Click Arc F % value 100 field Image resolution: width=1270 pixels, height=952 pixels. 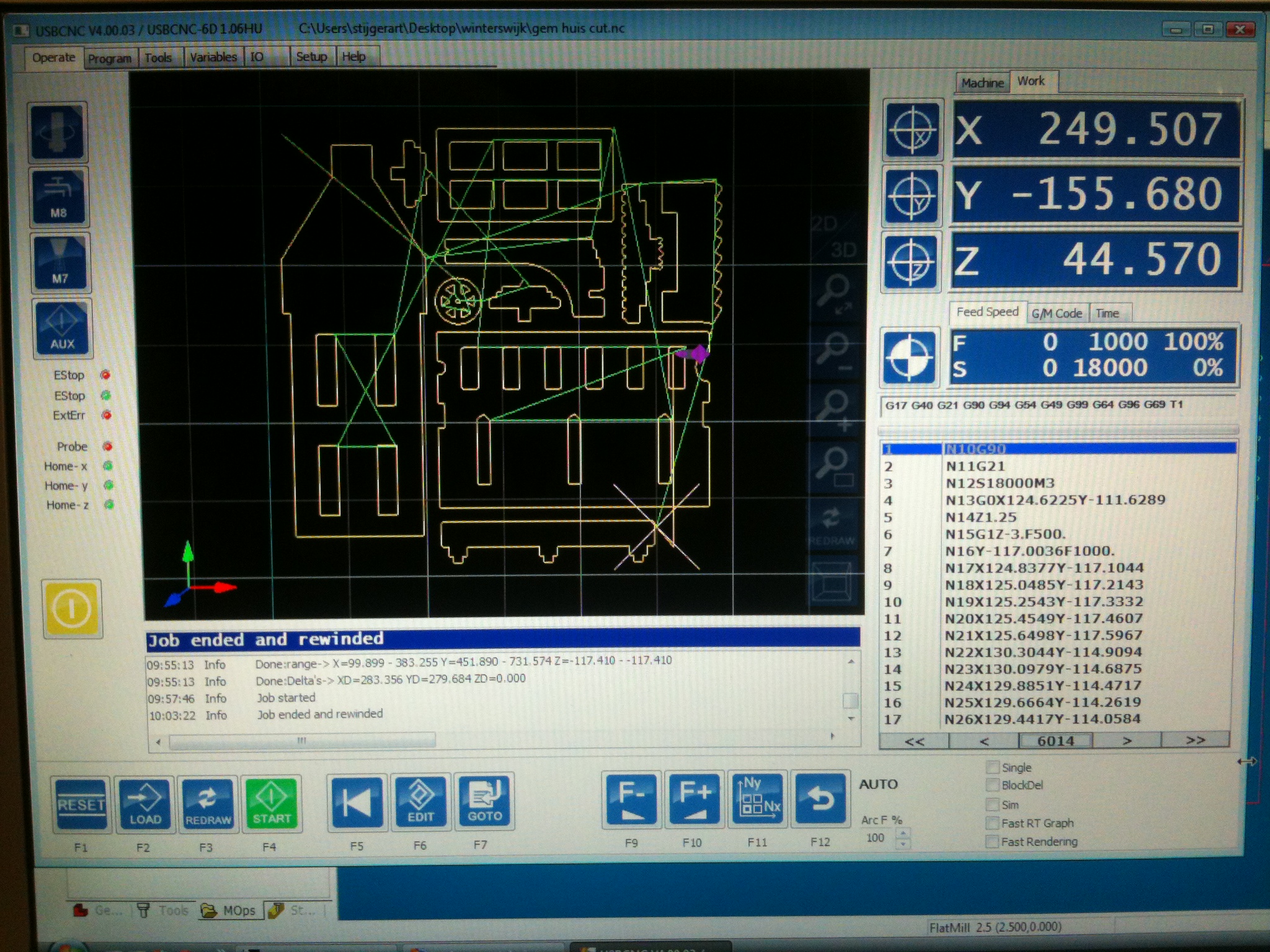pos(876,838)
